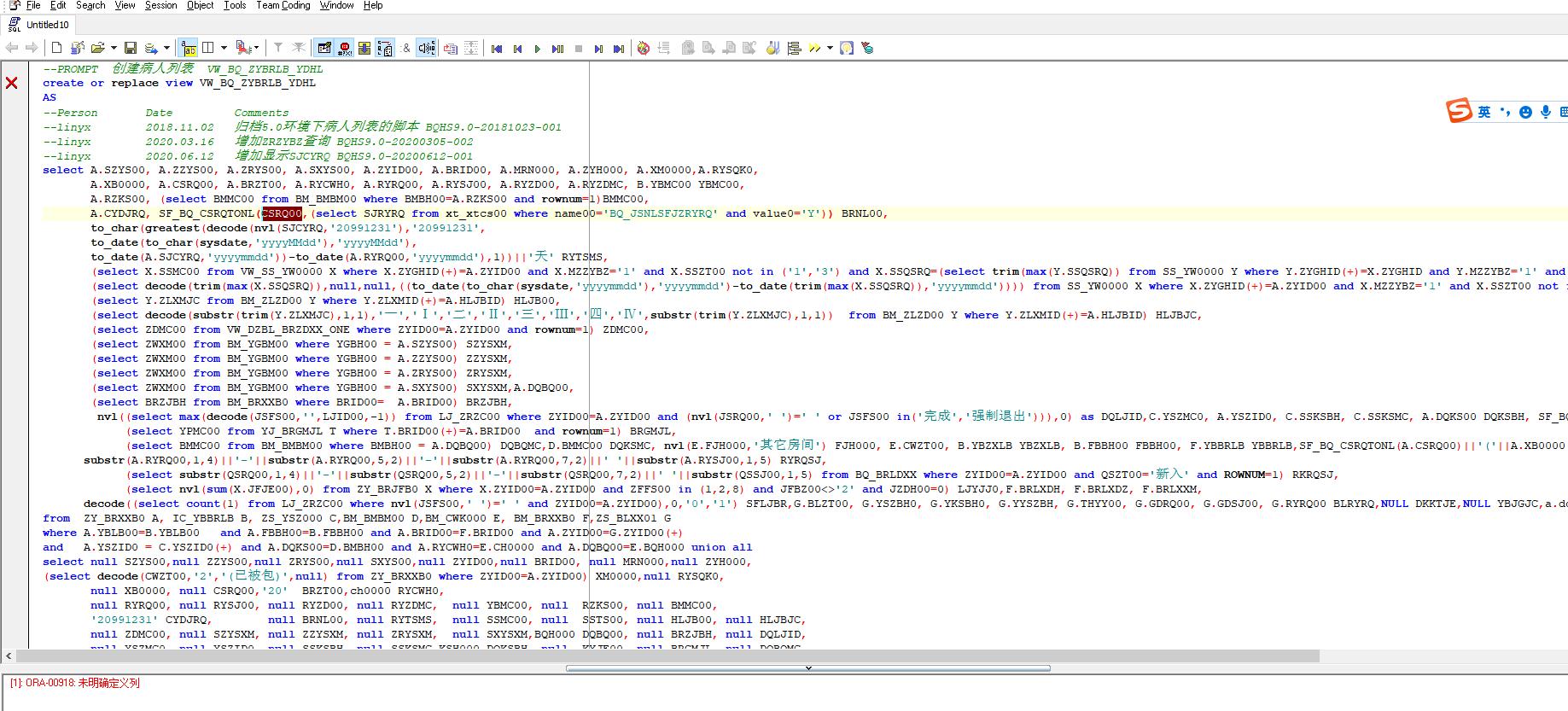Save the script with the floppy disk icon

tap(131, 48)
